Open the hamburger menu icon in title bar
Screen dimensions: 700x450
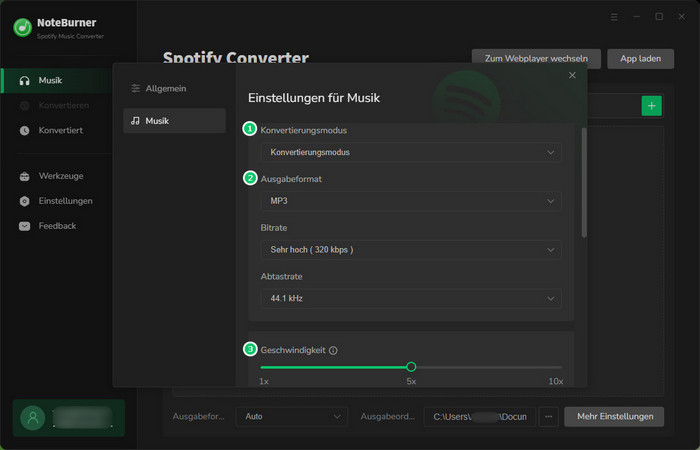[614, 17]
